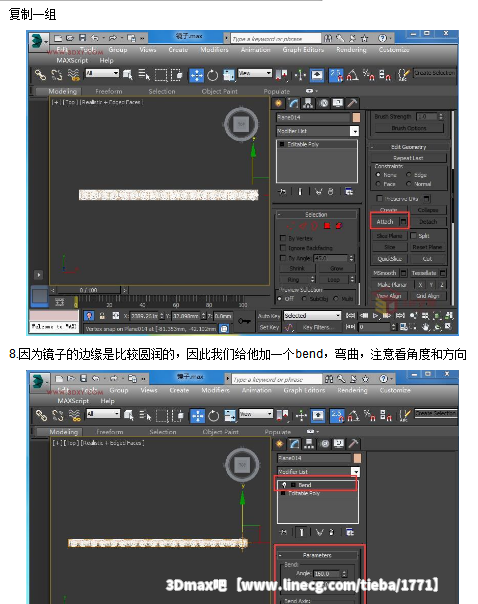The image size is (478, 604).
Task: Select the Rotate tool in the upper 3ds Max toolbar
Action: click(x=213, y=75)
